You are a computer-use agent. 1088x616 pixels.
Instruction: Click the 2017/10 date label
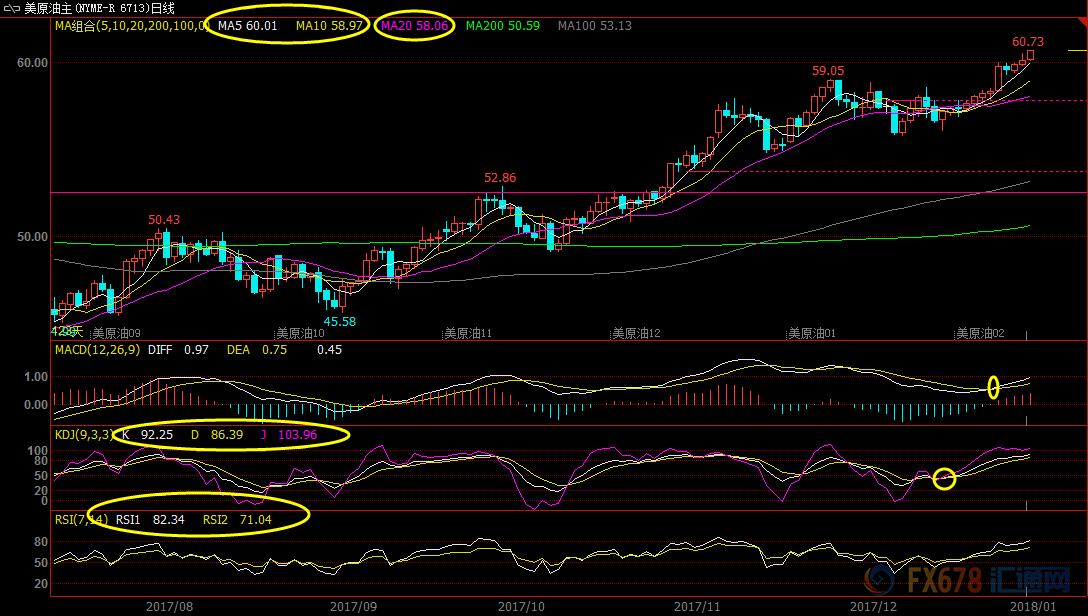[521, 607]
